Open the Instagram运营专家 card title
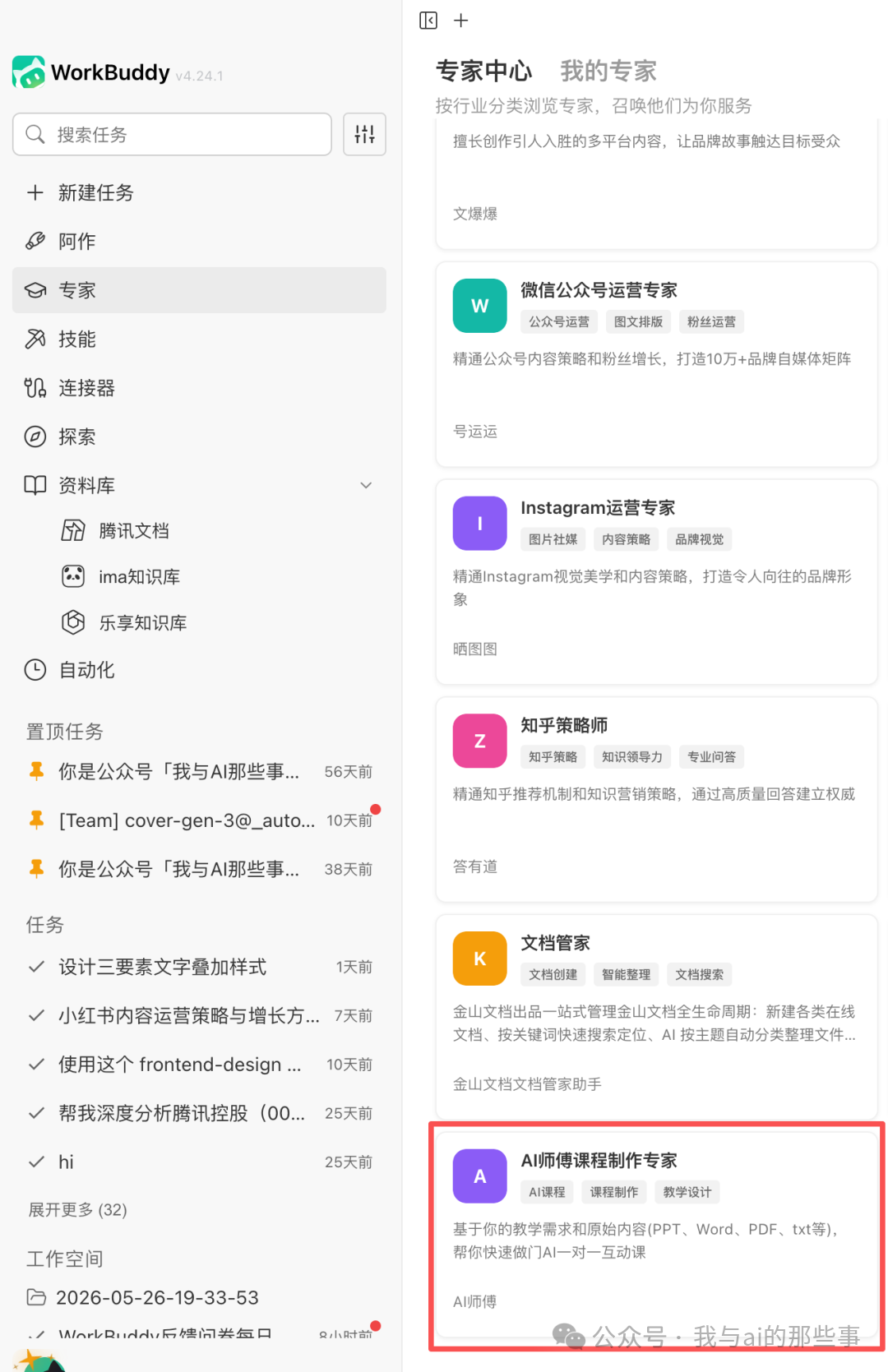This screenshot has height=1372, width=888. click(598, 508)
